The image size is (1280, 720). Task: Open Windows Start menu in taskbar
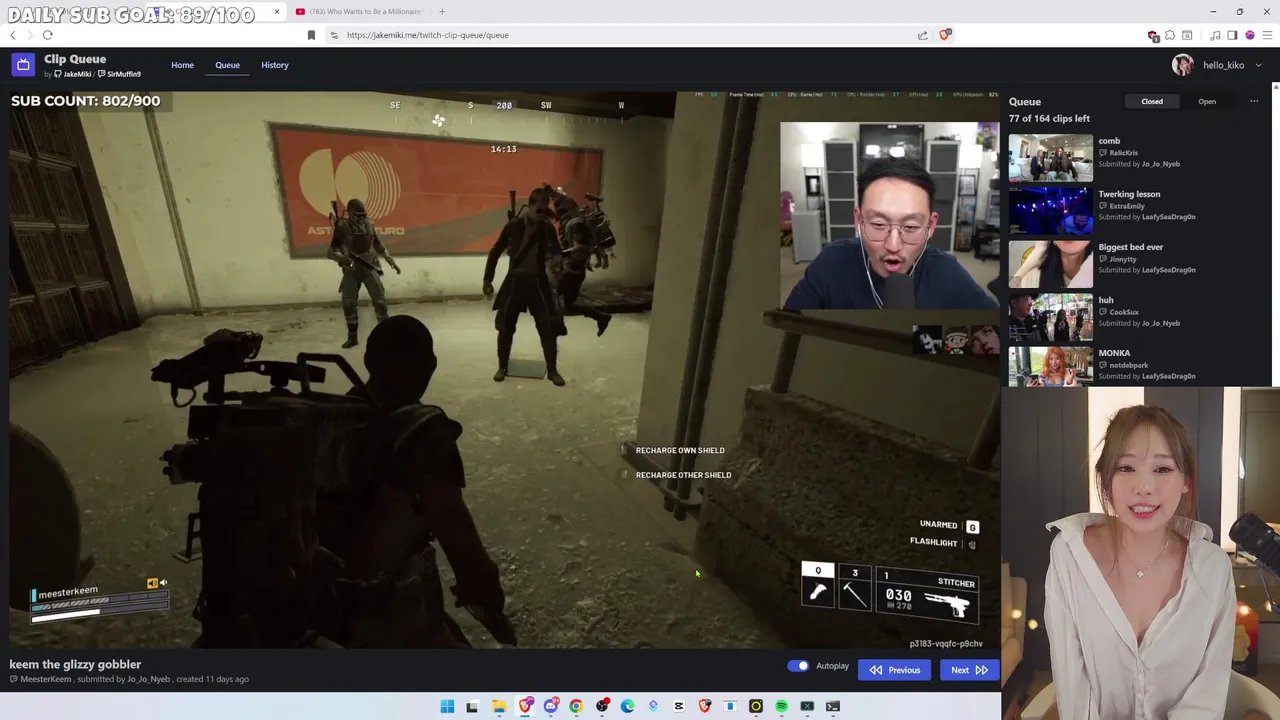447,706
